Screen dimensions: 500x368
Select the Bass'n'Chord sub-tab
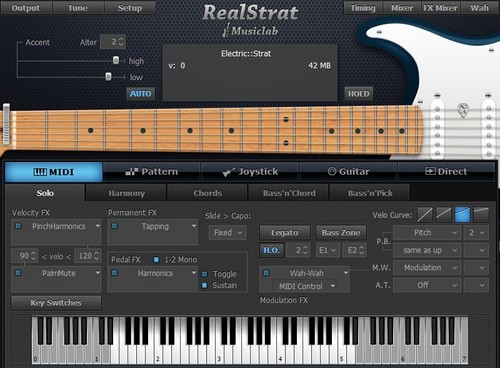pos(289,193)
